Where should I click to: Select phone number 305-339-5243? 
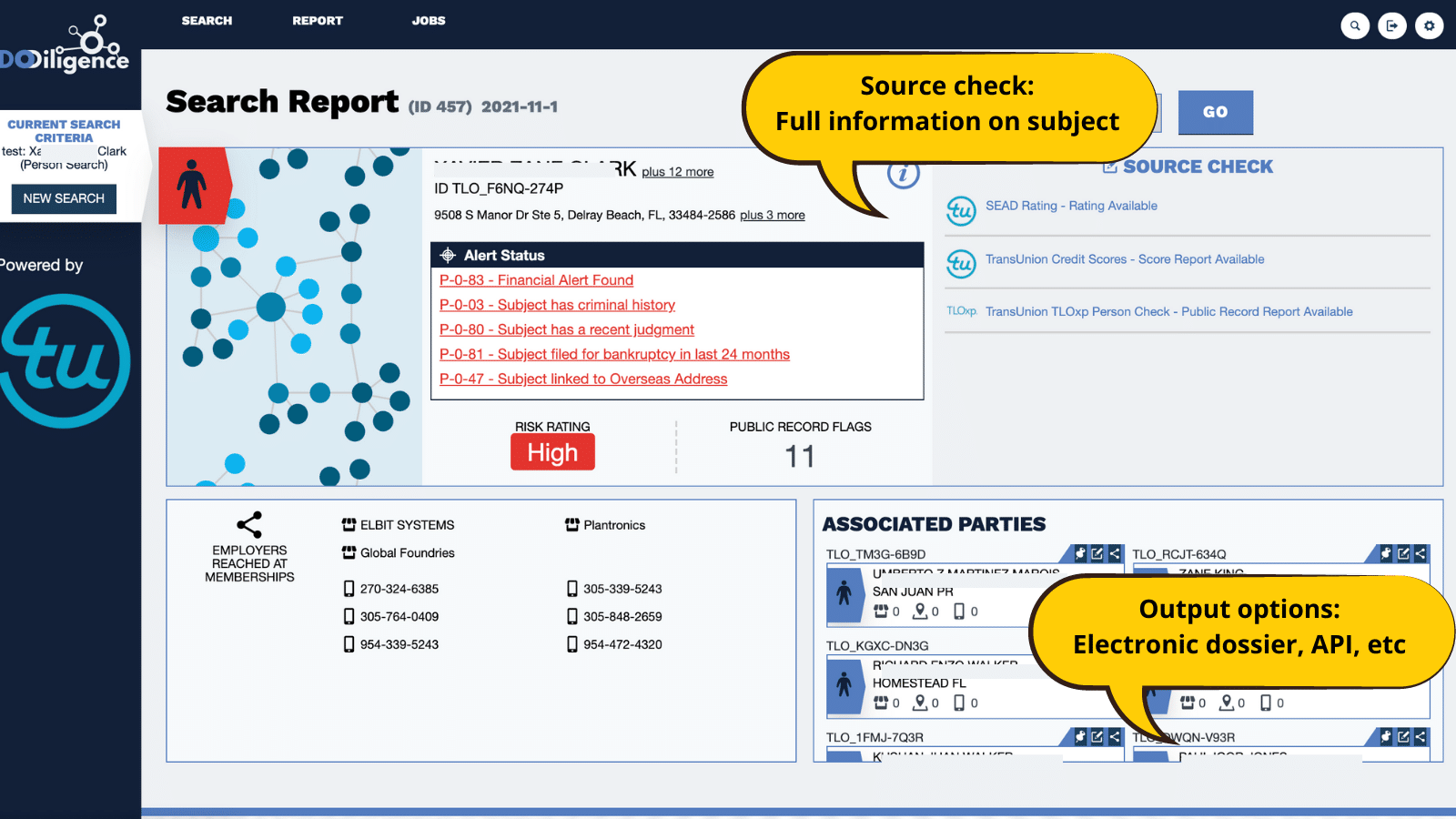(622, 589)
